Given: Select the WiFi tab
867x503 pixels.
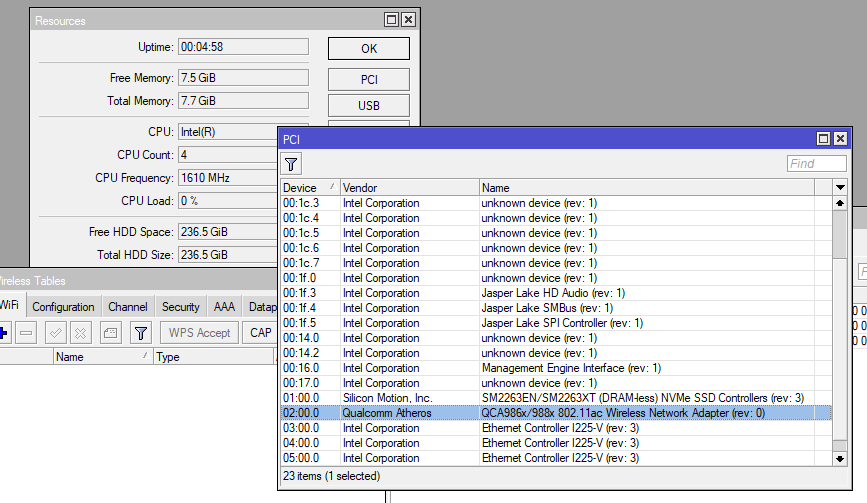Looking at the screenshot, I should (x=9, y=305).
